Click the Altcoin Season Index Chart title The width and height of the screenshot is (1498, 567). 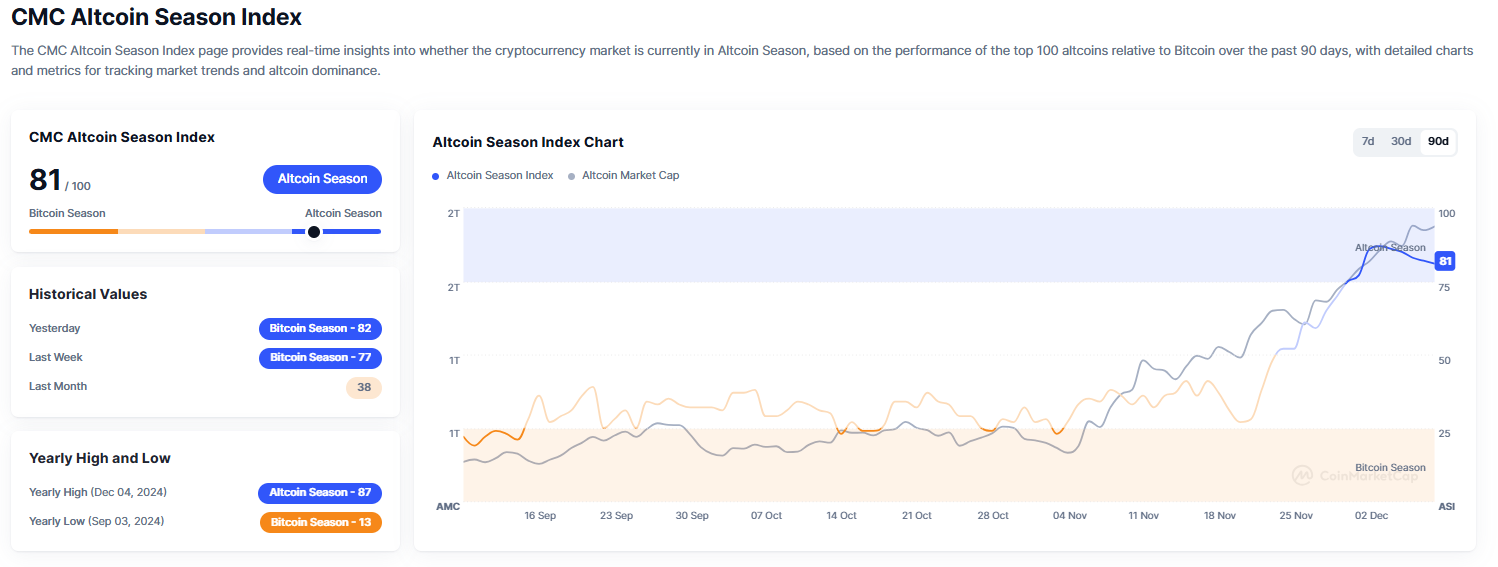(x=528, y=143)
